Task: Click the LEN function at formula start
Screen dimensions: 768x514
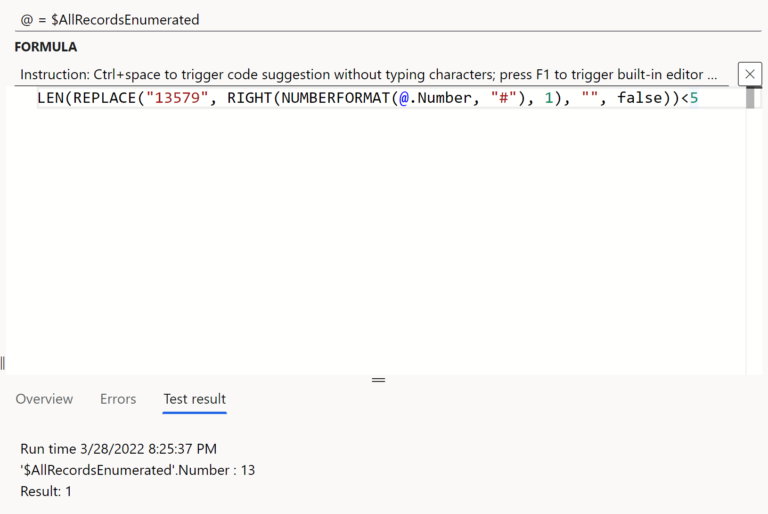Action: (51, 98)
